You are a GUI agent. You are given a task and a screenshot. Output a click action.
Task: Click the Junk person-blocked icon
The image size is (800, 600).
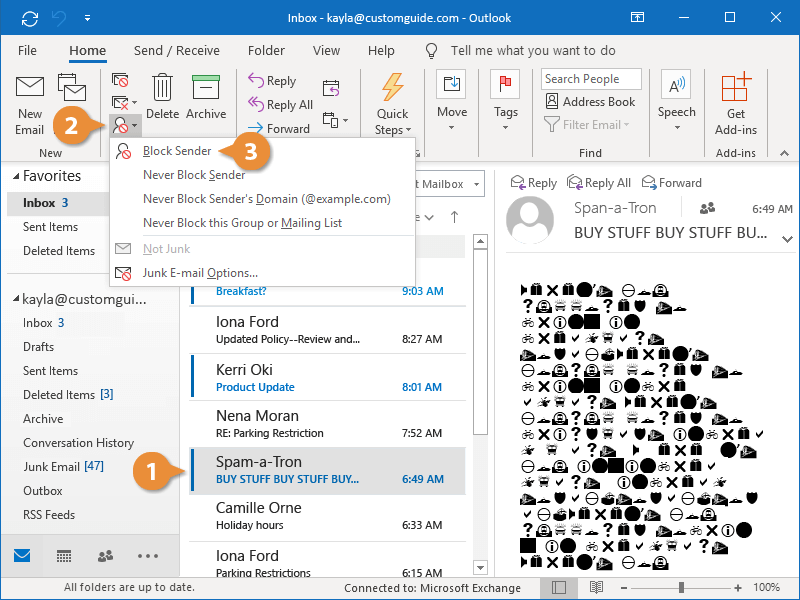[120, 125]
